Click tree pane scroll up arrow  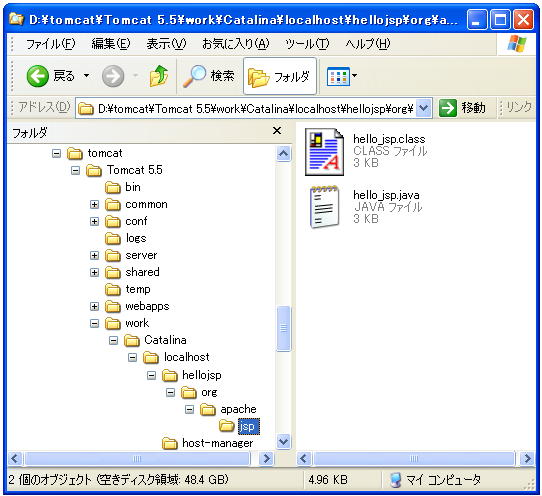pyautogui.click(x=283, y=153)
